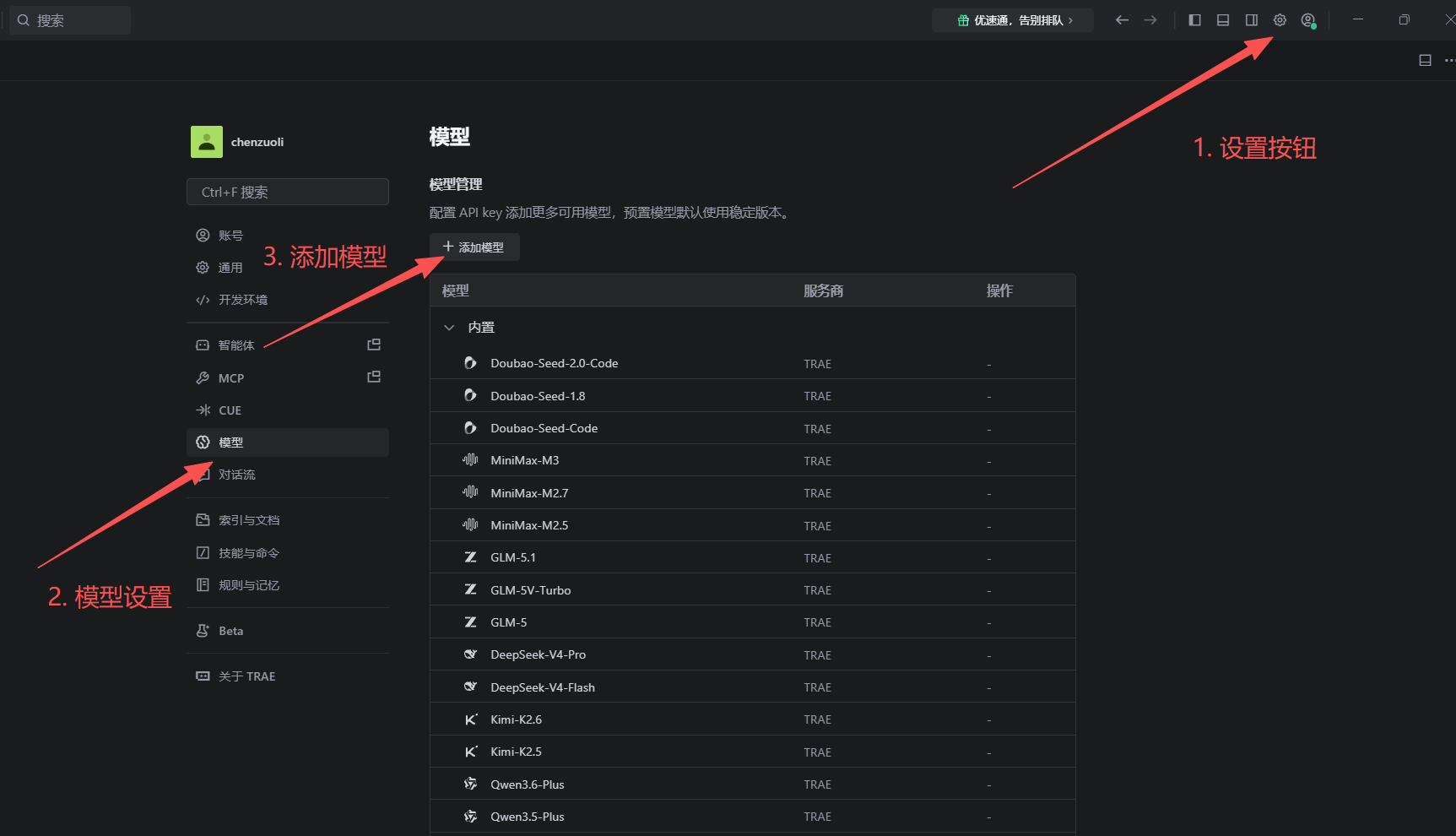
Task: Click TRAE provider in the Kimi-K2.6 row
Action: (x=818, y=719)
